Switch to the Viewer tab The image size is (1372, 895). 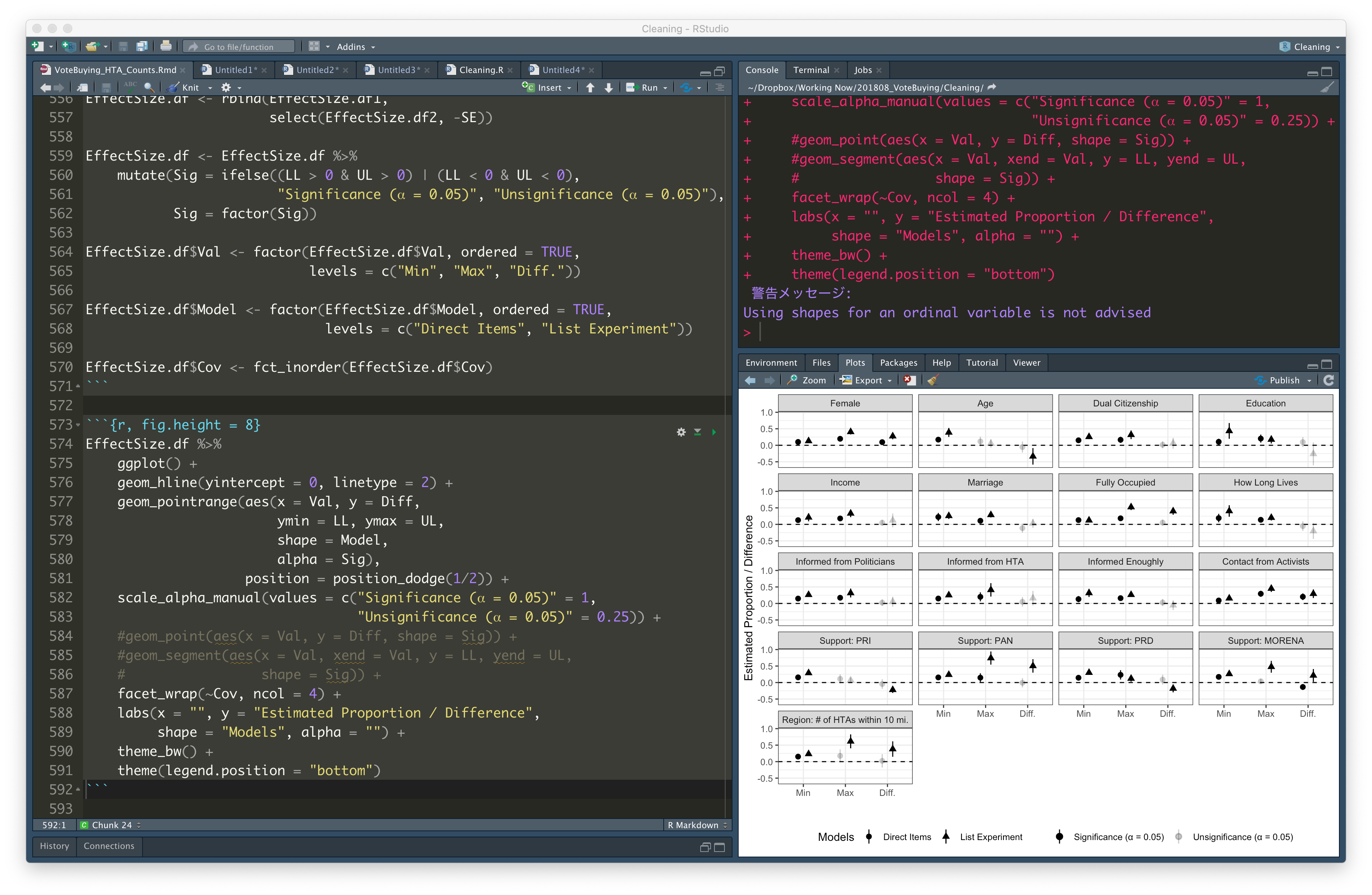click(x=1026, y=363)
